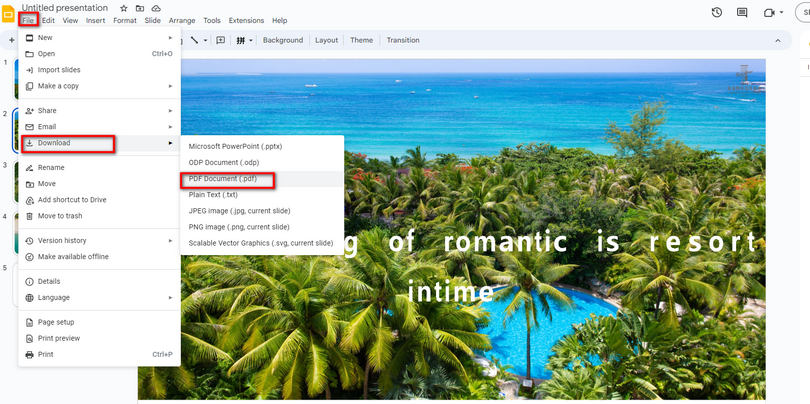
Task: Choose Print in the File menu
Action: click(99, 354)
